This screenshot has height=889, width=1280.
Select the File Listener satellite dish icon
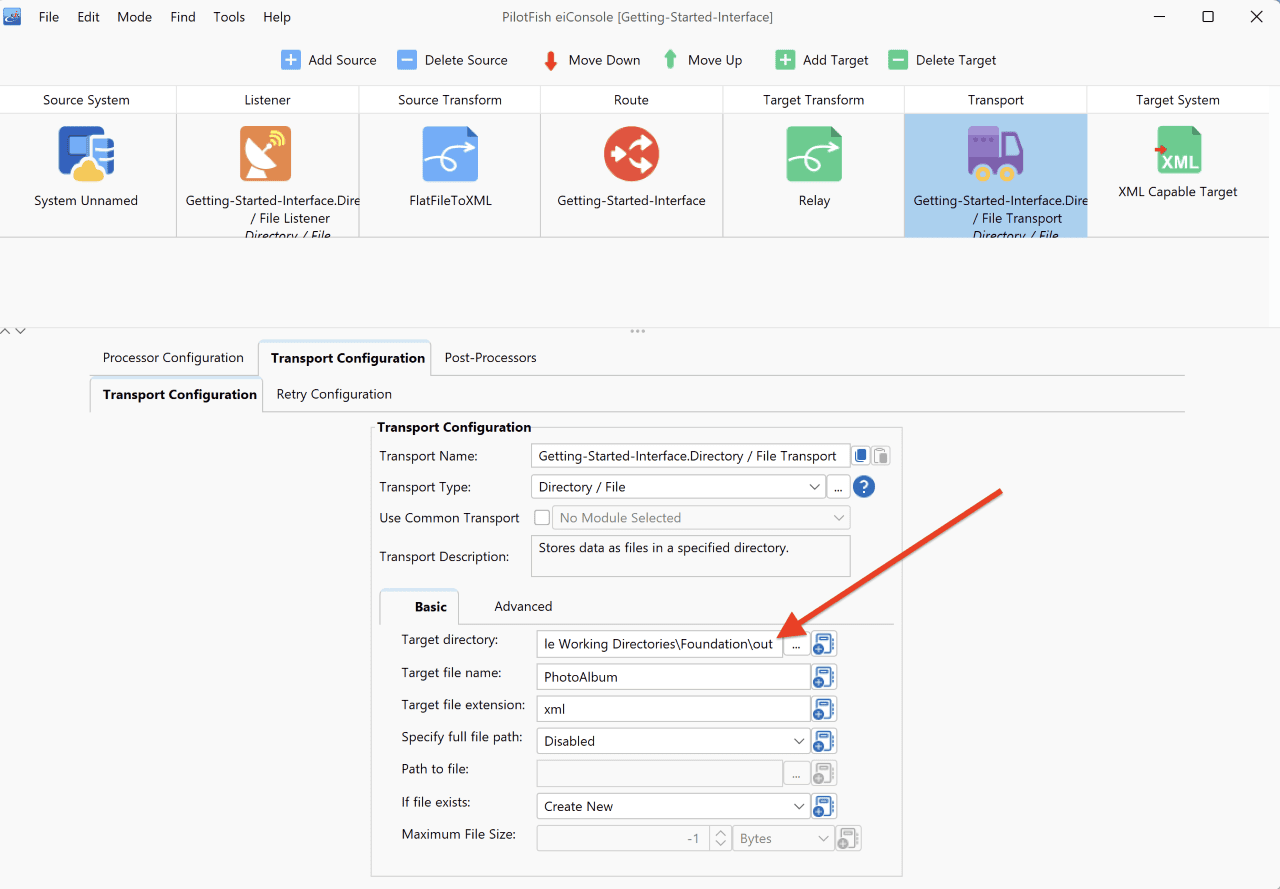[266, 153]
